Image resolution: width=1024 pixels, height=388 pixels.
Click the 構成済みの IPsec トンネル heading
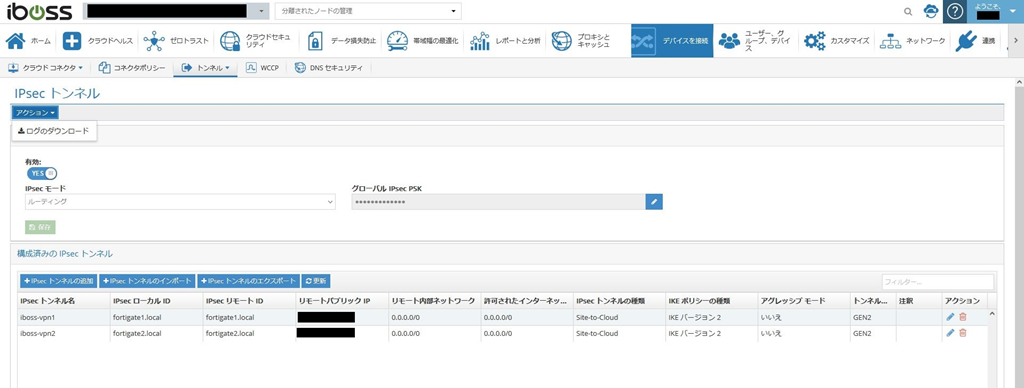coord(65,253)
